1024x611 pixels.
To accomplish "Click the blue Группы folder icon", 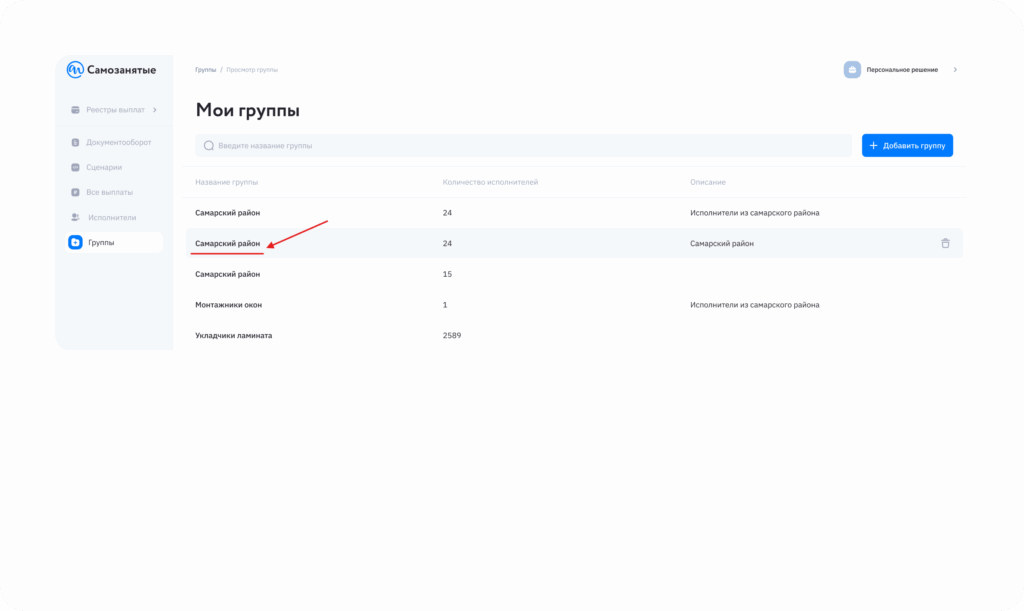I will pos(75,242).
